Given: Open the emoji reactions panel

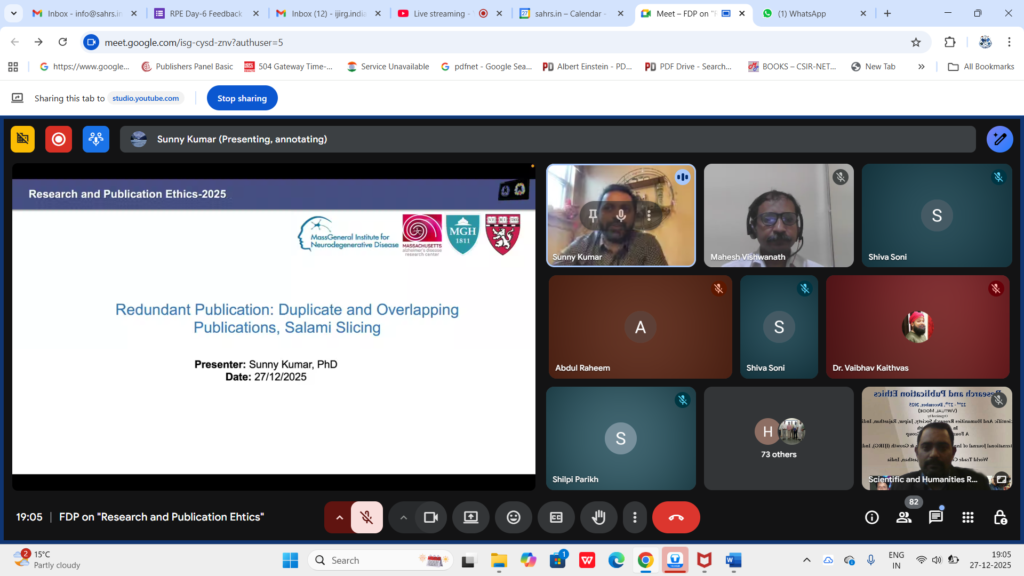Looking at the screenshot, I should [514, 517].
